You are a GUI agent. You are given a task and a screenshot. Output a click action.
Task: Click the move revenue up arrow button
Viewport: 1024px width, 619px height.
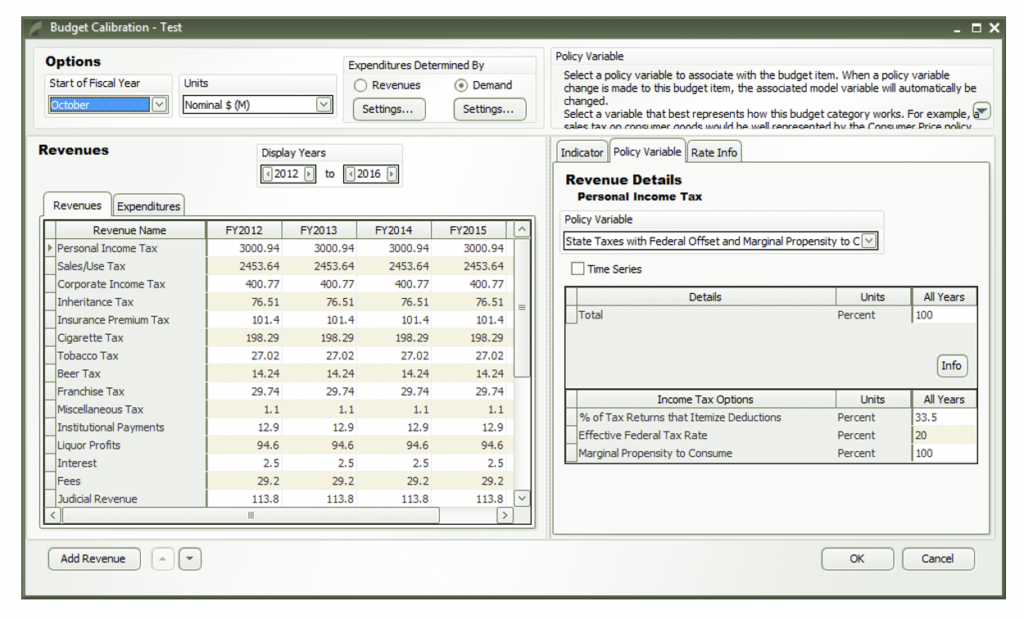(163, 559)
